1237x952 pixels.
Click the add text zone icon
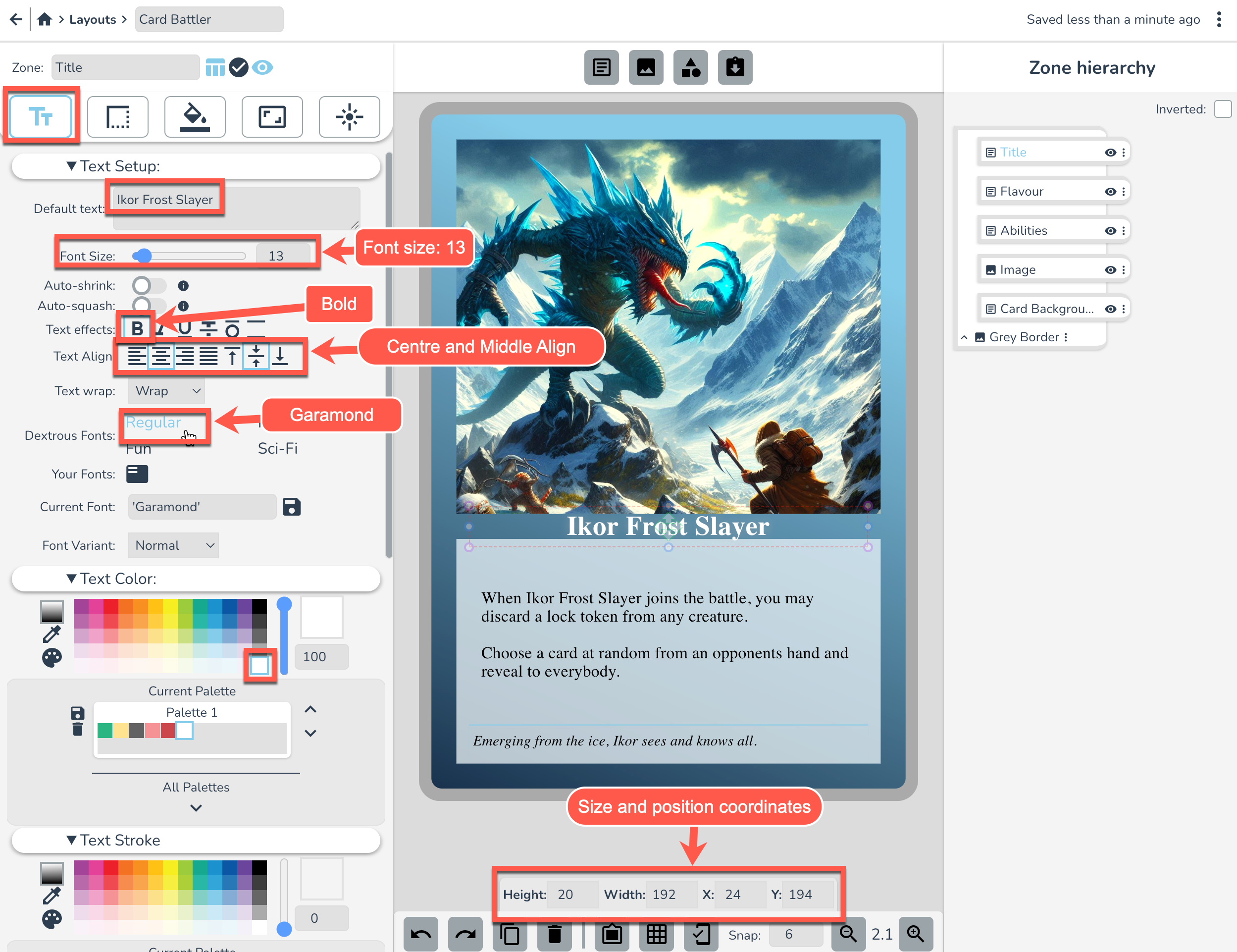coord(601,67)
